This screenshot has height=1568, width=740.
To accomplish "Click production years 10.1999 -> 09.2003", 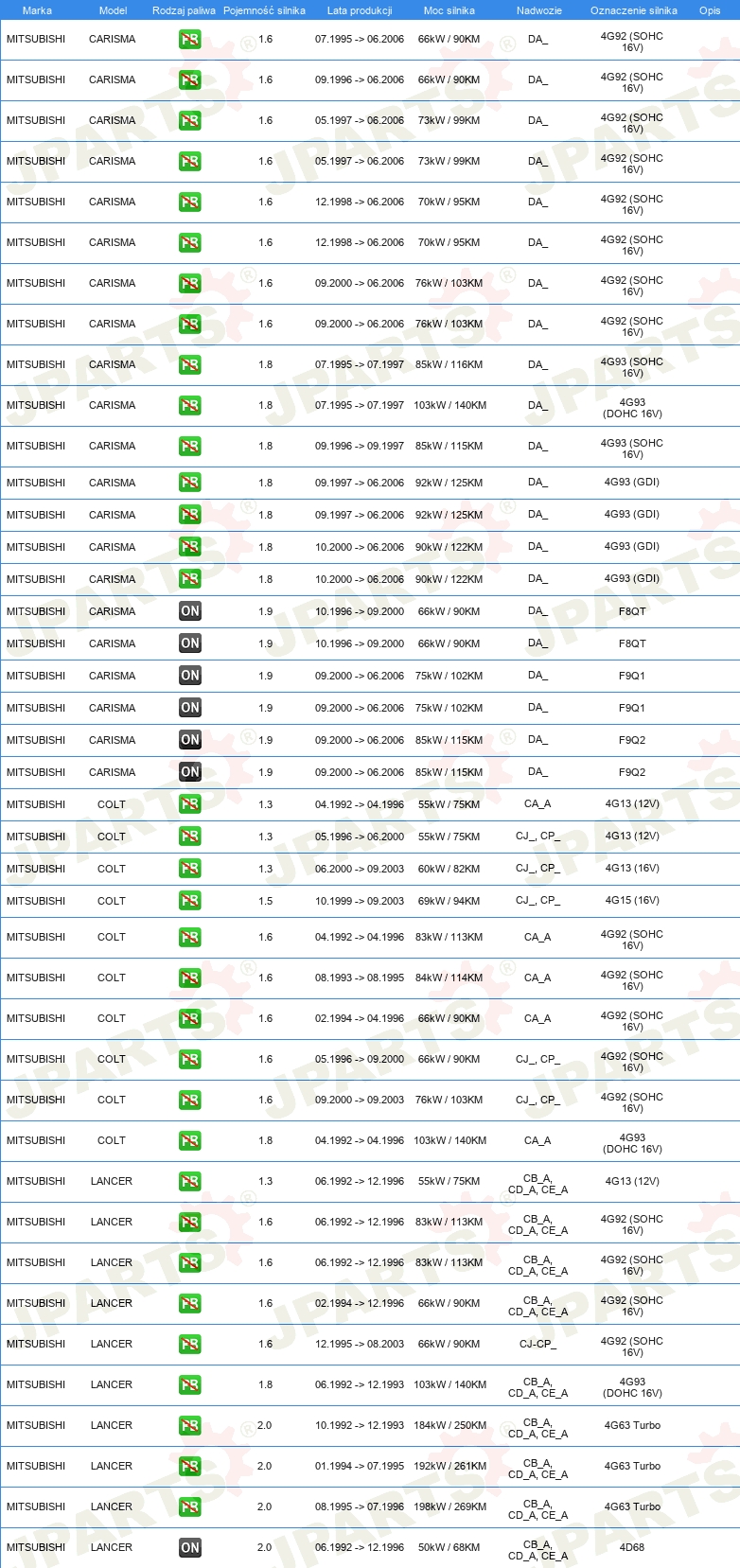I will pos(360,901).
